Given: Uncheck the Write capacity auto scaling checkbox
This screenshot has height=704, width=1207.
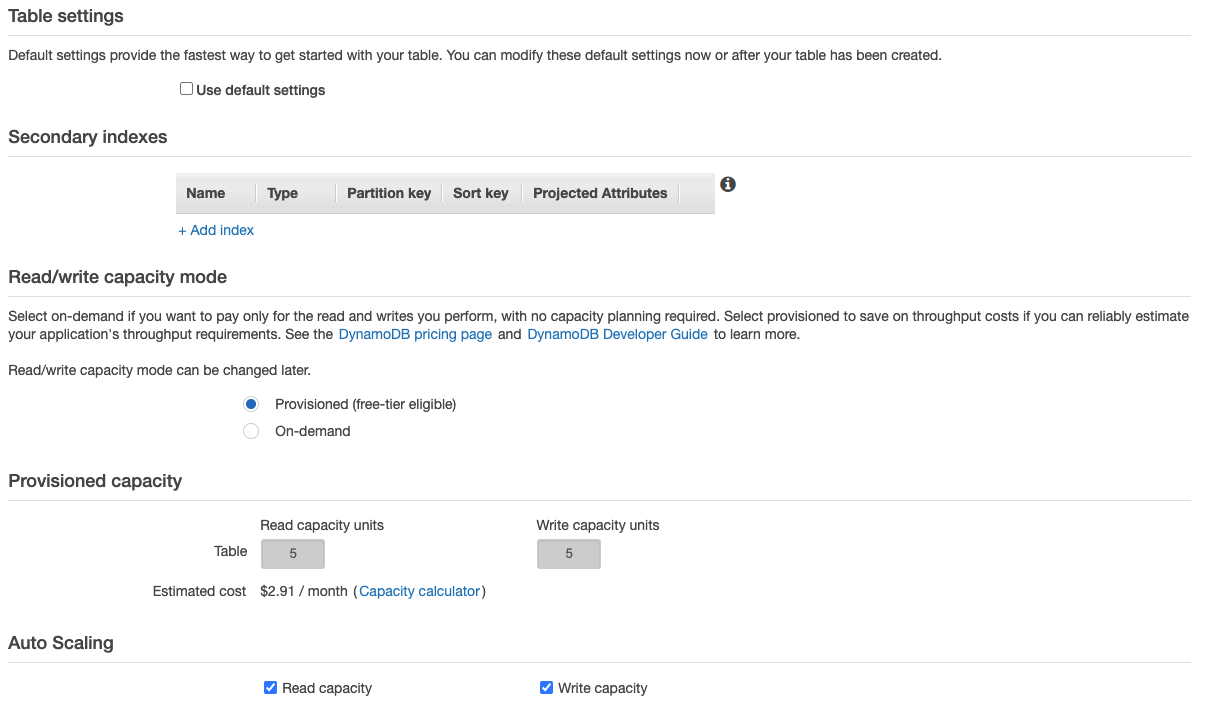Looking at the screenshot, I should tap(546, 688).
